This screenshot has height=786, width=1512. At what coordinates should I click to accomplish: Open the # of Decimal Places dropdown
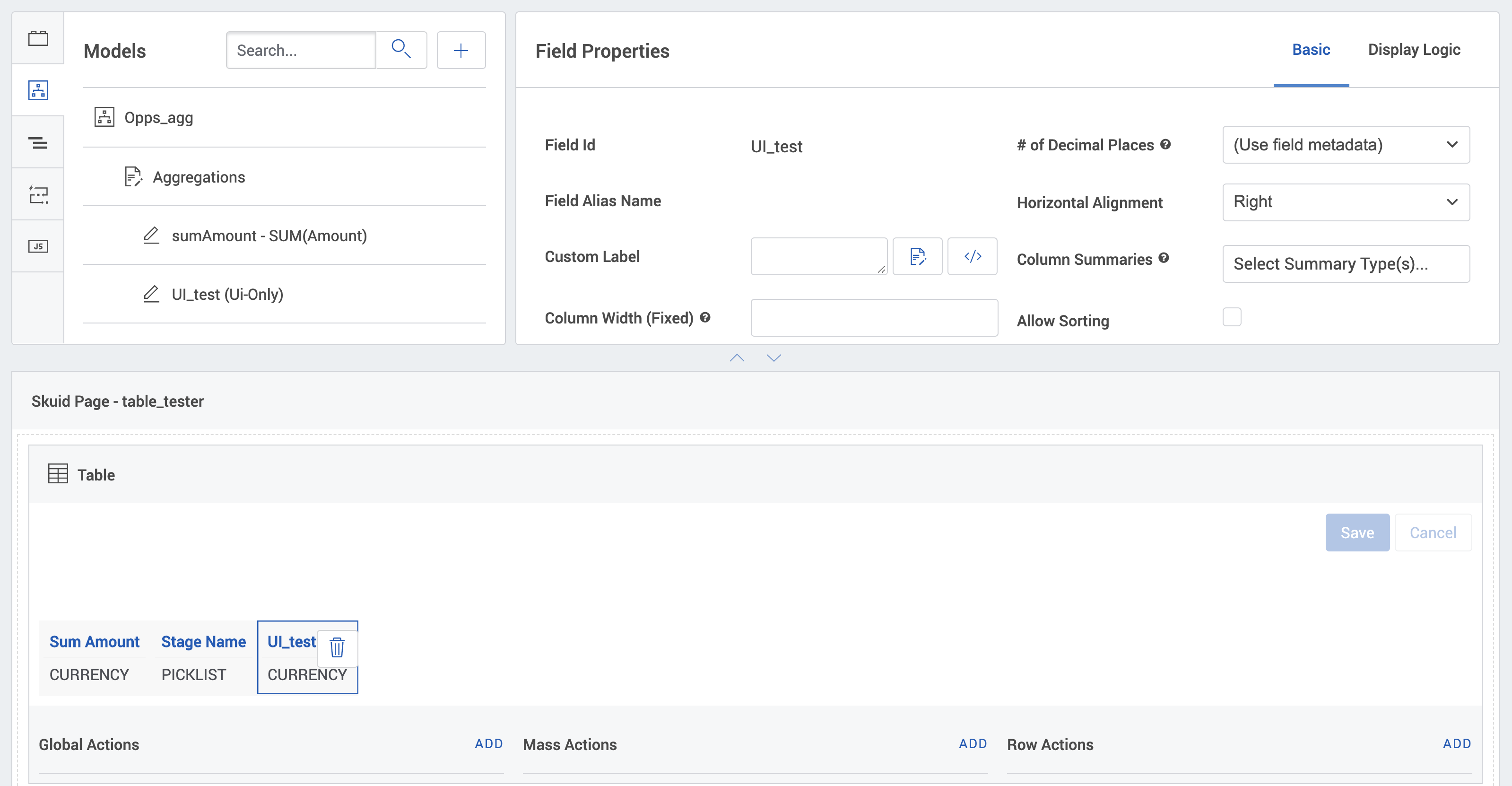1346,144
